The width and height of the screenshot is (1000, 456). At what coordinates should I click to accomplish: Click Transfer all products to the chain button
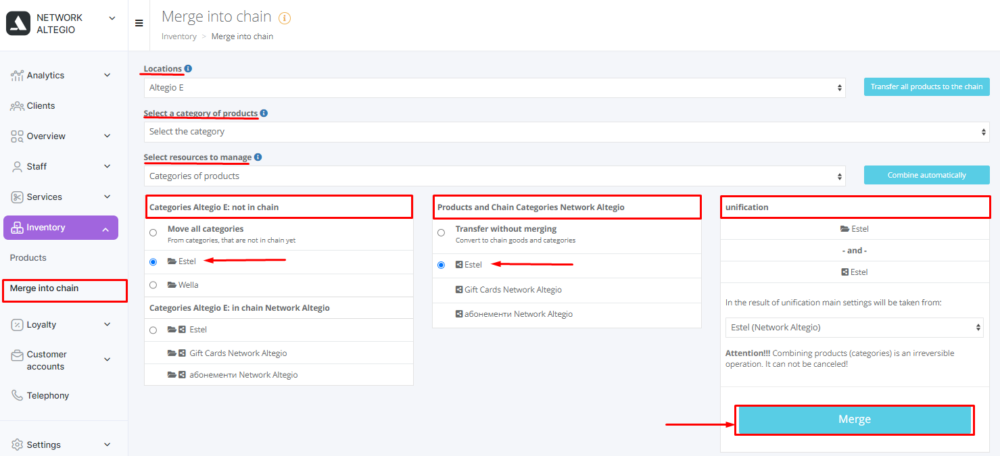pos(927,87)
